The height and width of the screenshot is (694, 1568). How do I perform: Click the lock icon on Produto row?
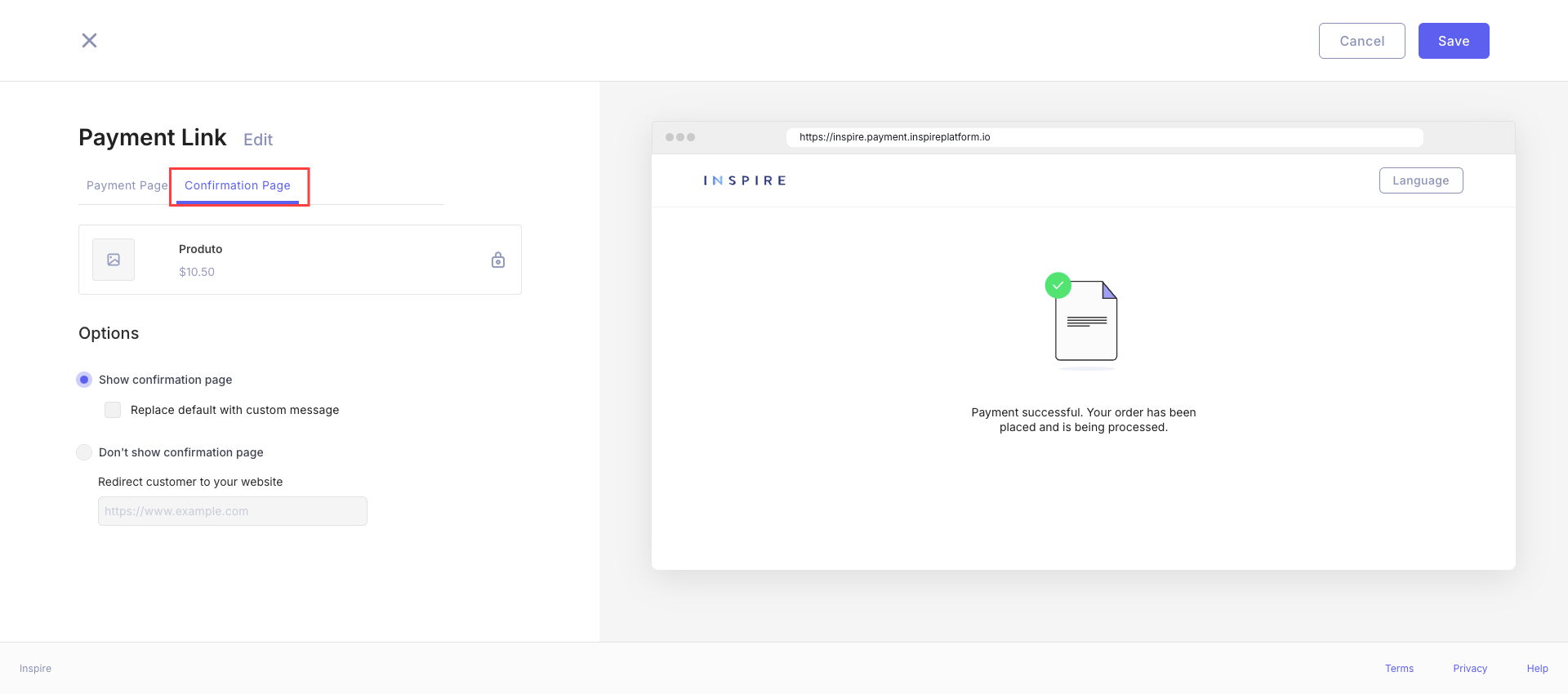[498, 260]
